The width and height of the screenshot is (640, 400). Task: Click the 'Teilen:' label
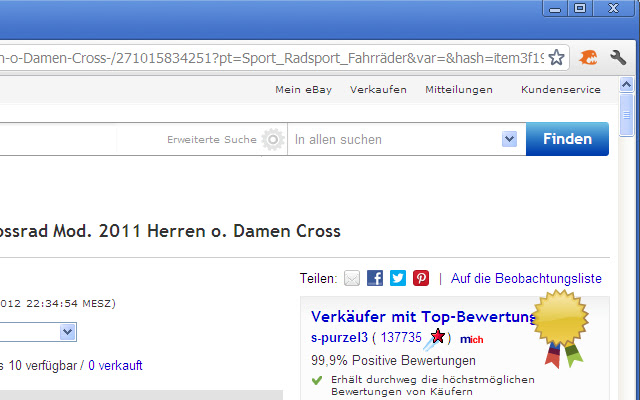click(x=318, y=278)
